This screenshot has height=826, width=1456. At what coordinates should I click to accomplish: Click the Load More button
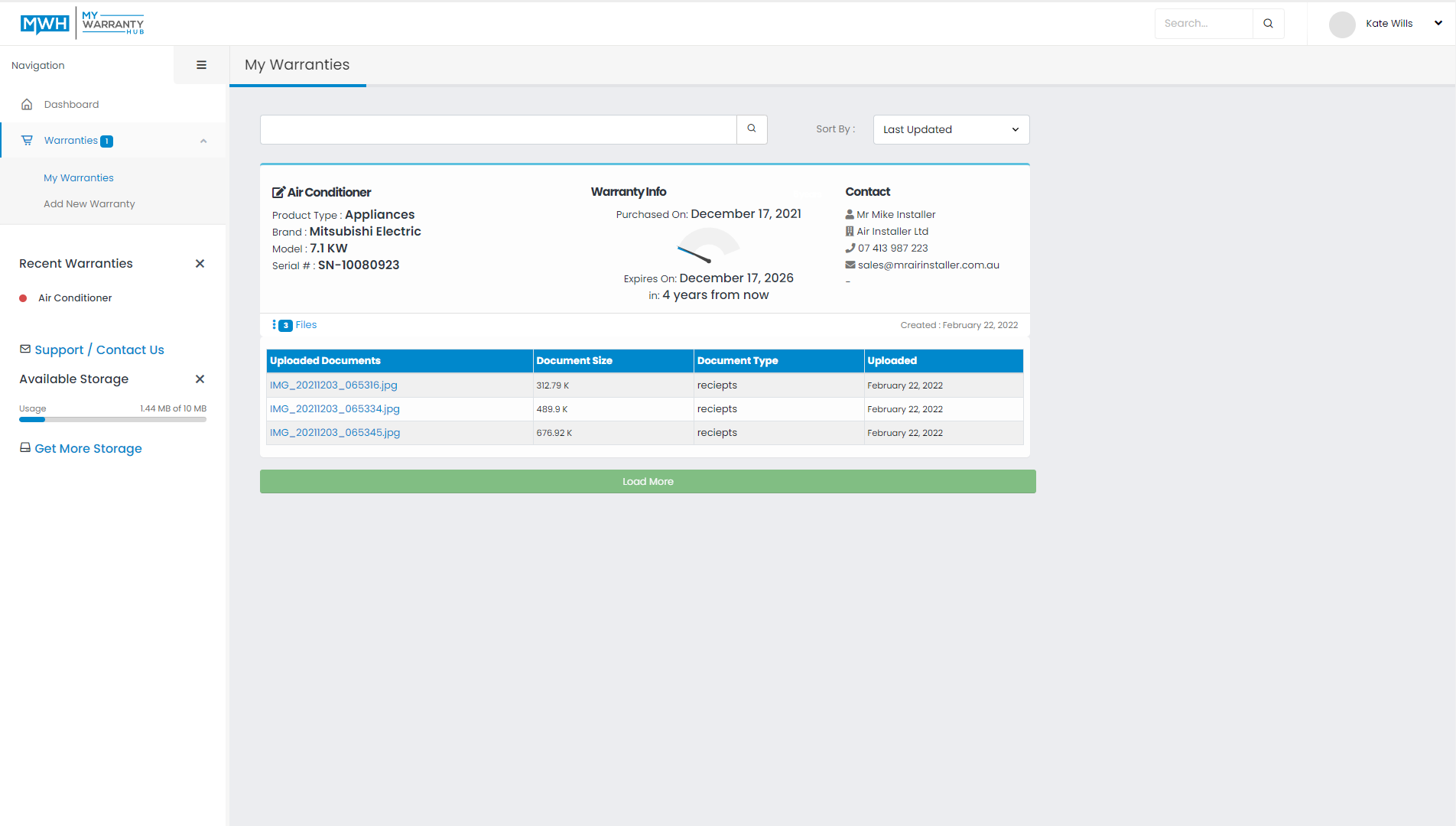[x=648, y=481]
